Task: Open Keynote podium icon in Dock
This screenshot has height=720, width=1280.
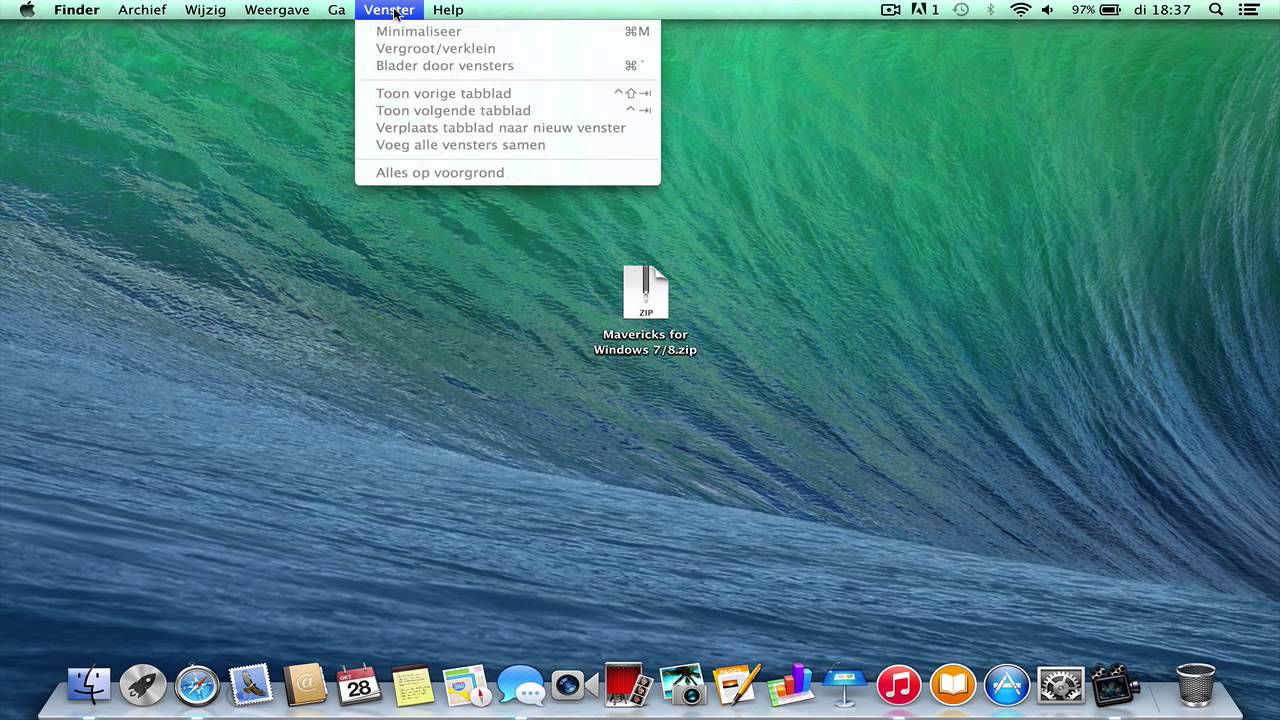Action: (845, 685)
